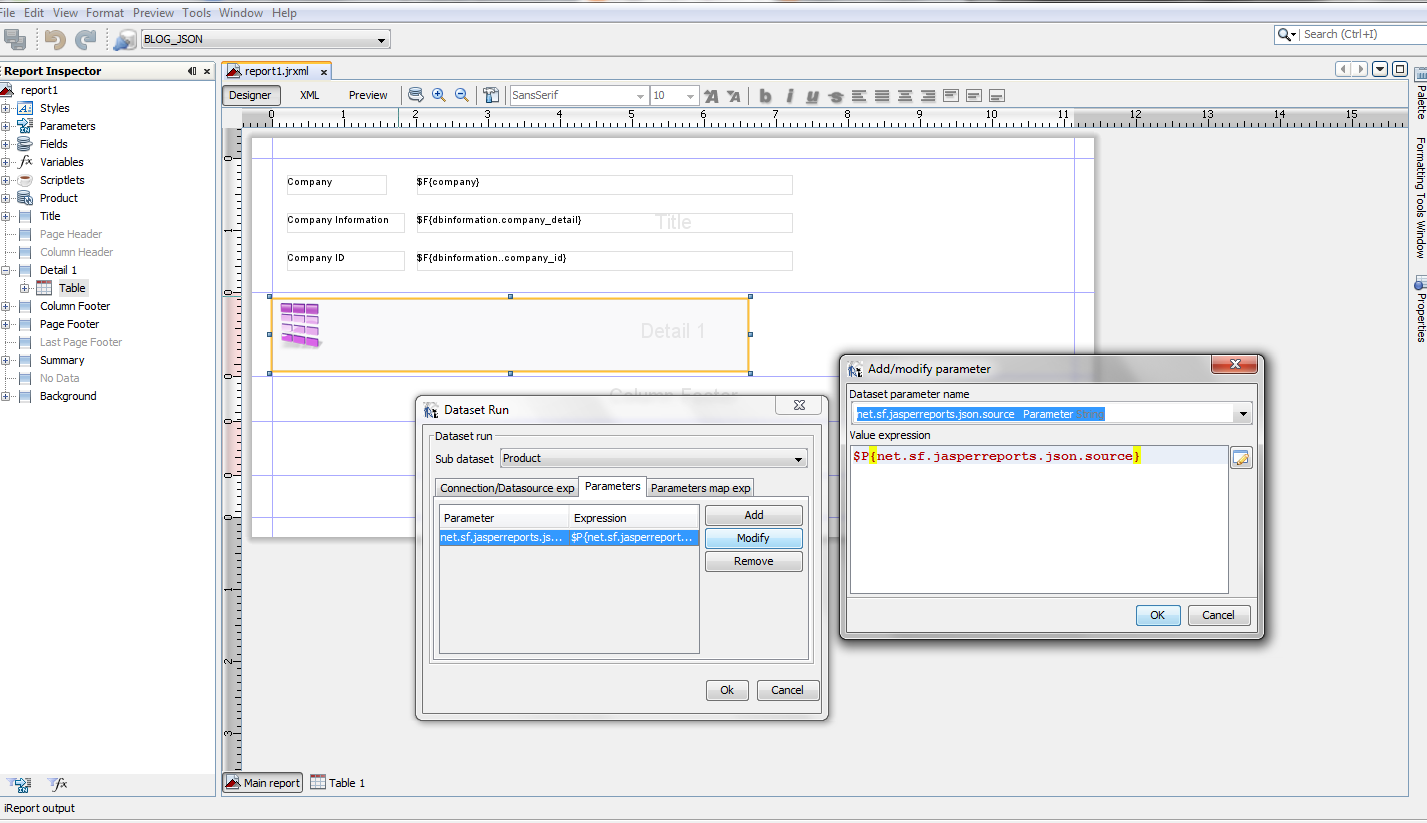Screen dimensions: 1427x823
Task: Align text left
Action: click(x=859, y=96)
